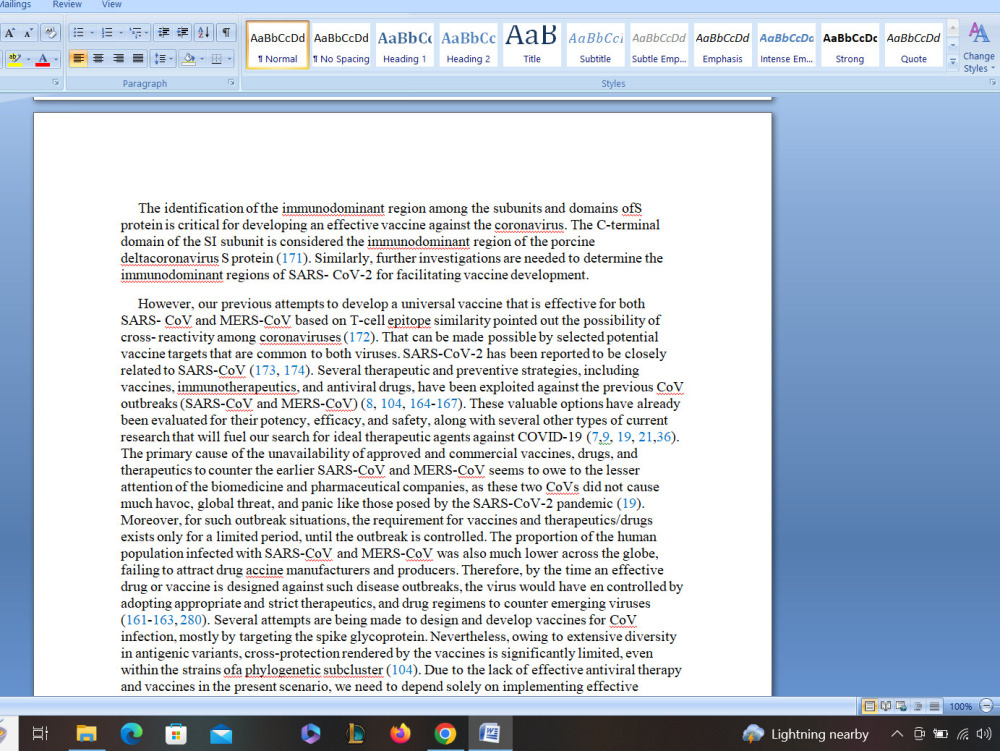Increase the paragraph indent
Image resolution: width=1000 pixels, height=751 pixels.
(x=183, y=33)
